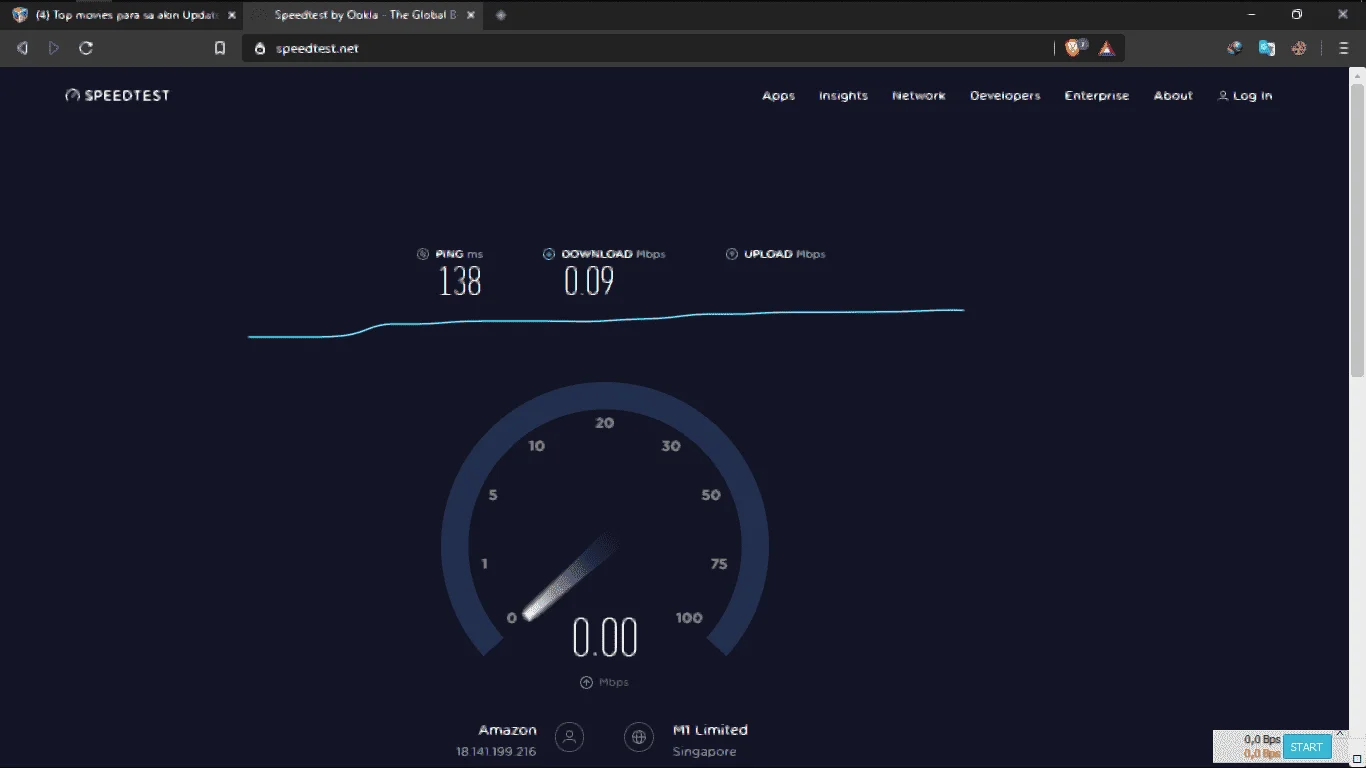Click the user profile circle icon

tap(570, 738)
